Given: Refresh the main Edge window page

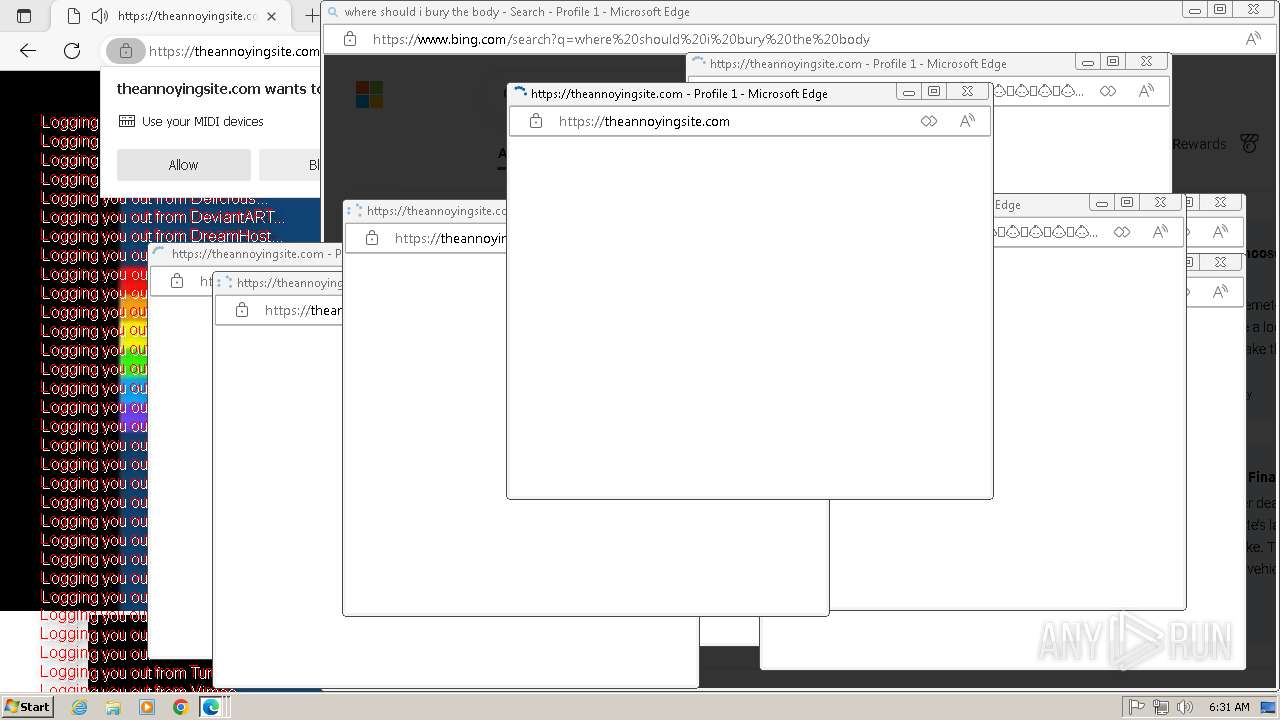Looking at the screenshot, I should click(x=72, y=50).
